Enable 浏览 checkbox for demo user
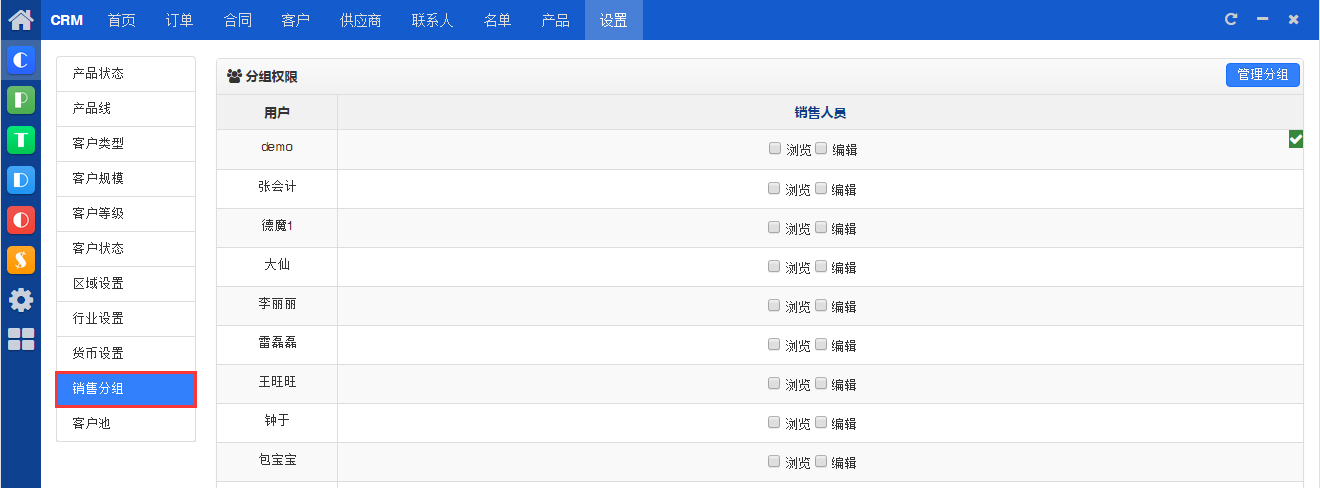This screenshot has width=1320, height=488. (775, 148)
